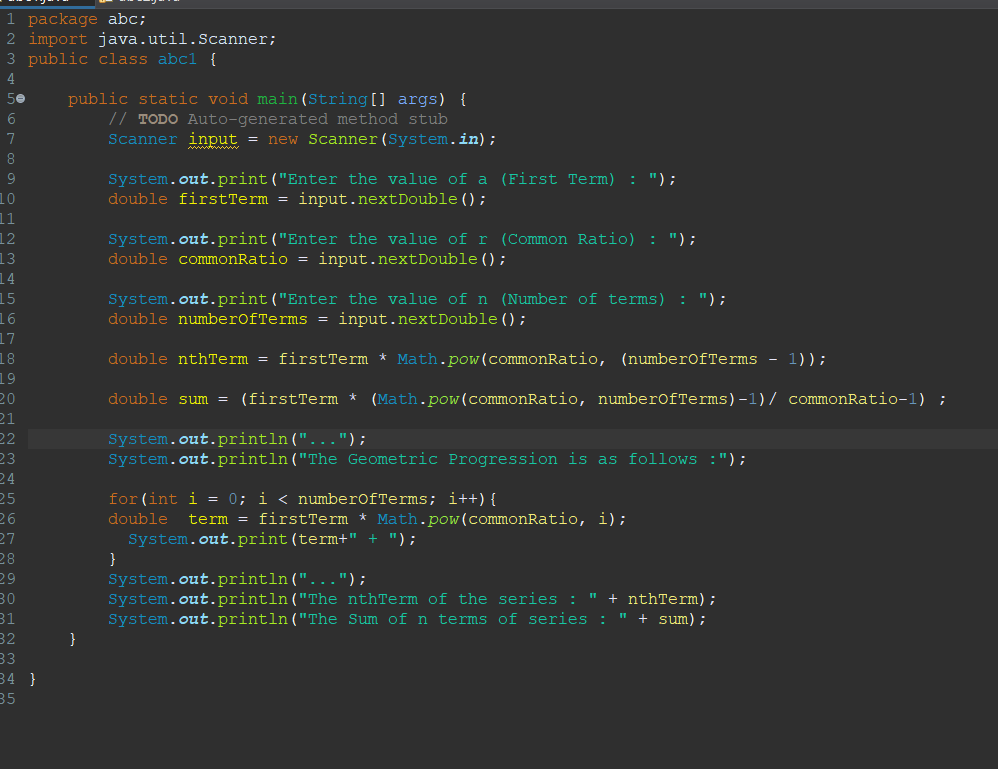Click the package abc declaration line
The image size is (998, 769).
(87, 19)
